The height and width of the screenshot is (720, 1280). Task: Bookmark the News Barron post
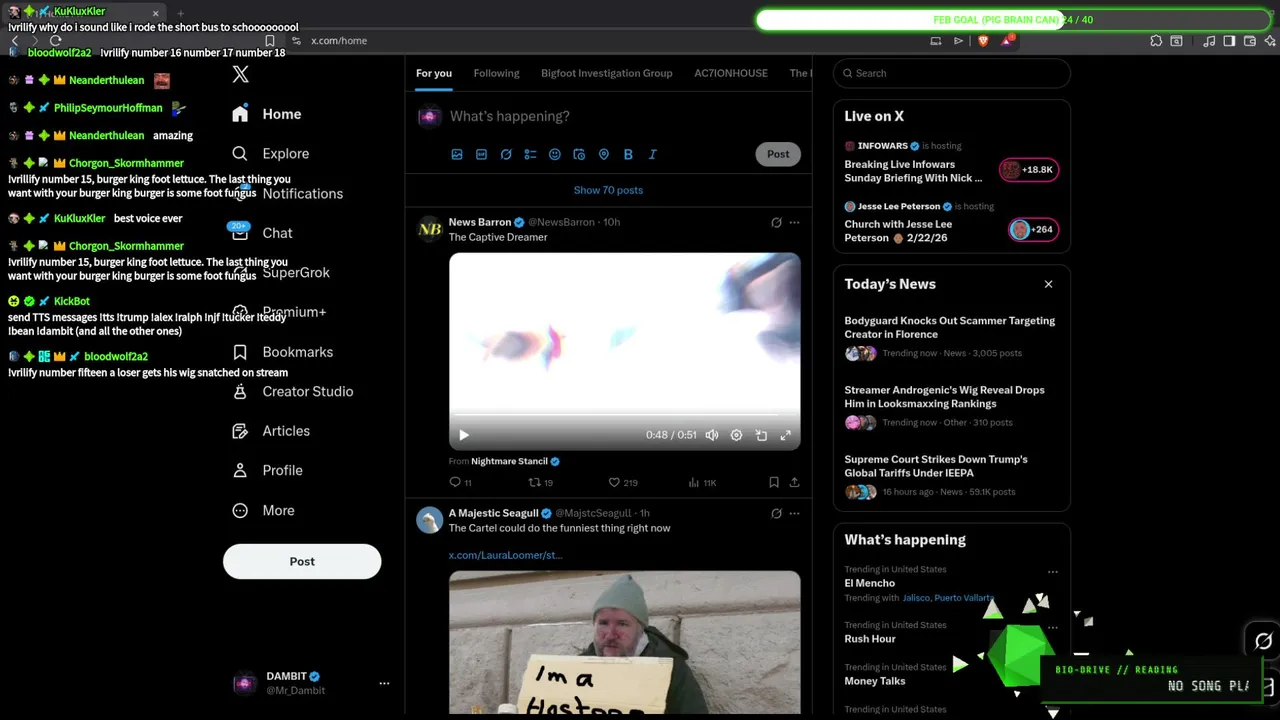pos(774,482)
